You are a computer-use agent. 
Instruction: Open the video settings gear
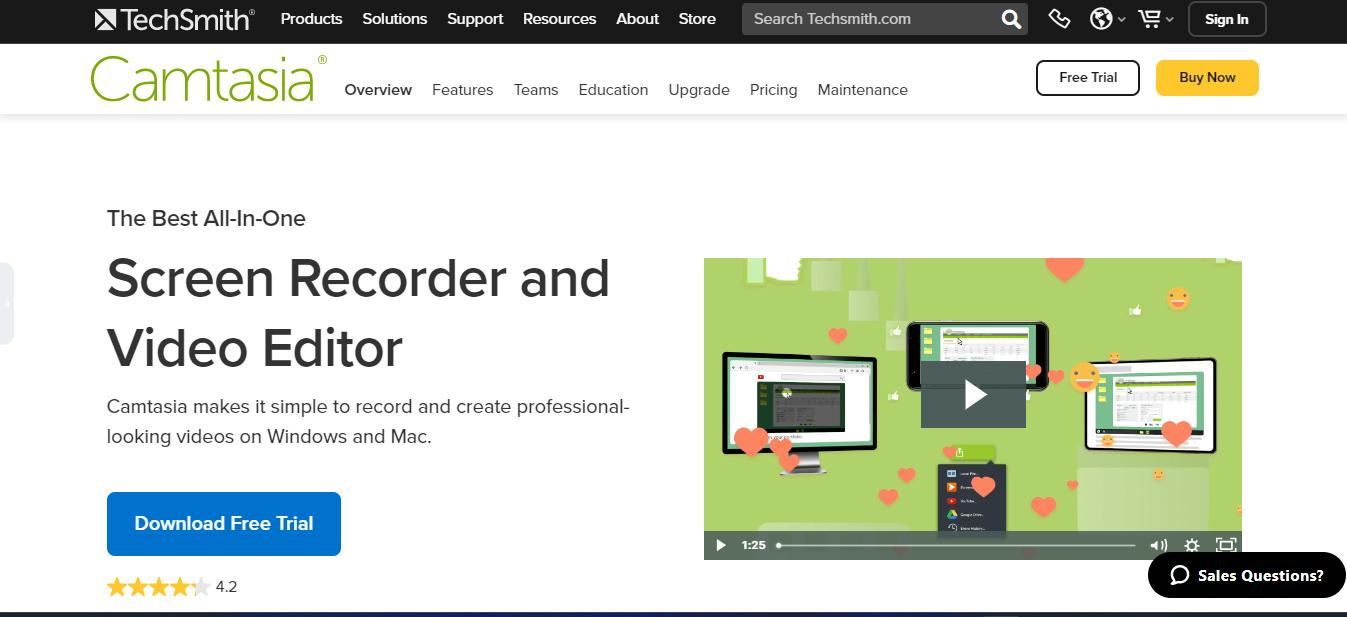(1192, 545)
